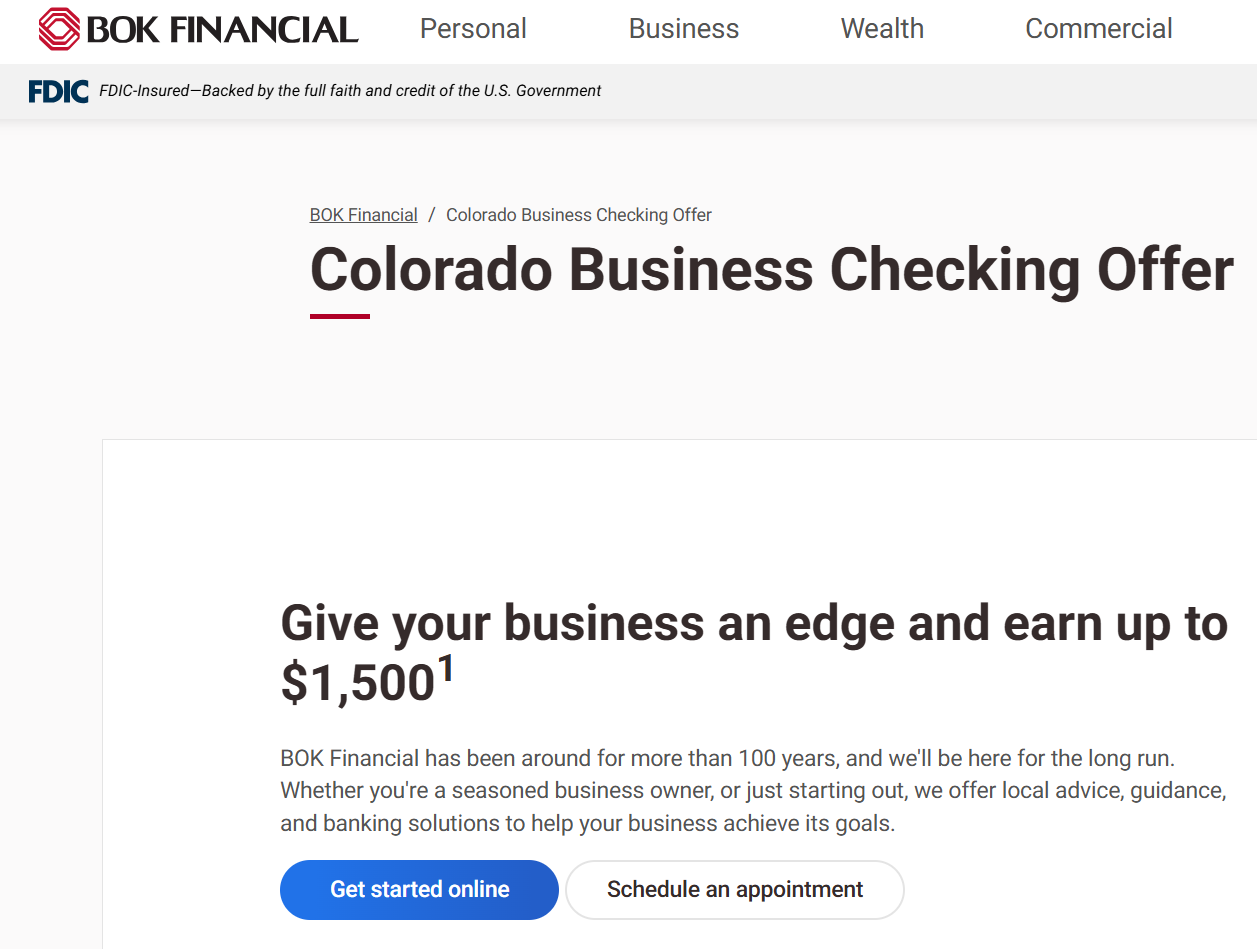The image size is (1257, 949).
Task: Follow the BOK Financial breadcrumb link
Action: tap(363, 215)
